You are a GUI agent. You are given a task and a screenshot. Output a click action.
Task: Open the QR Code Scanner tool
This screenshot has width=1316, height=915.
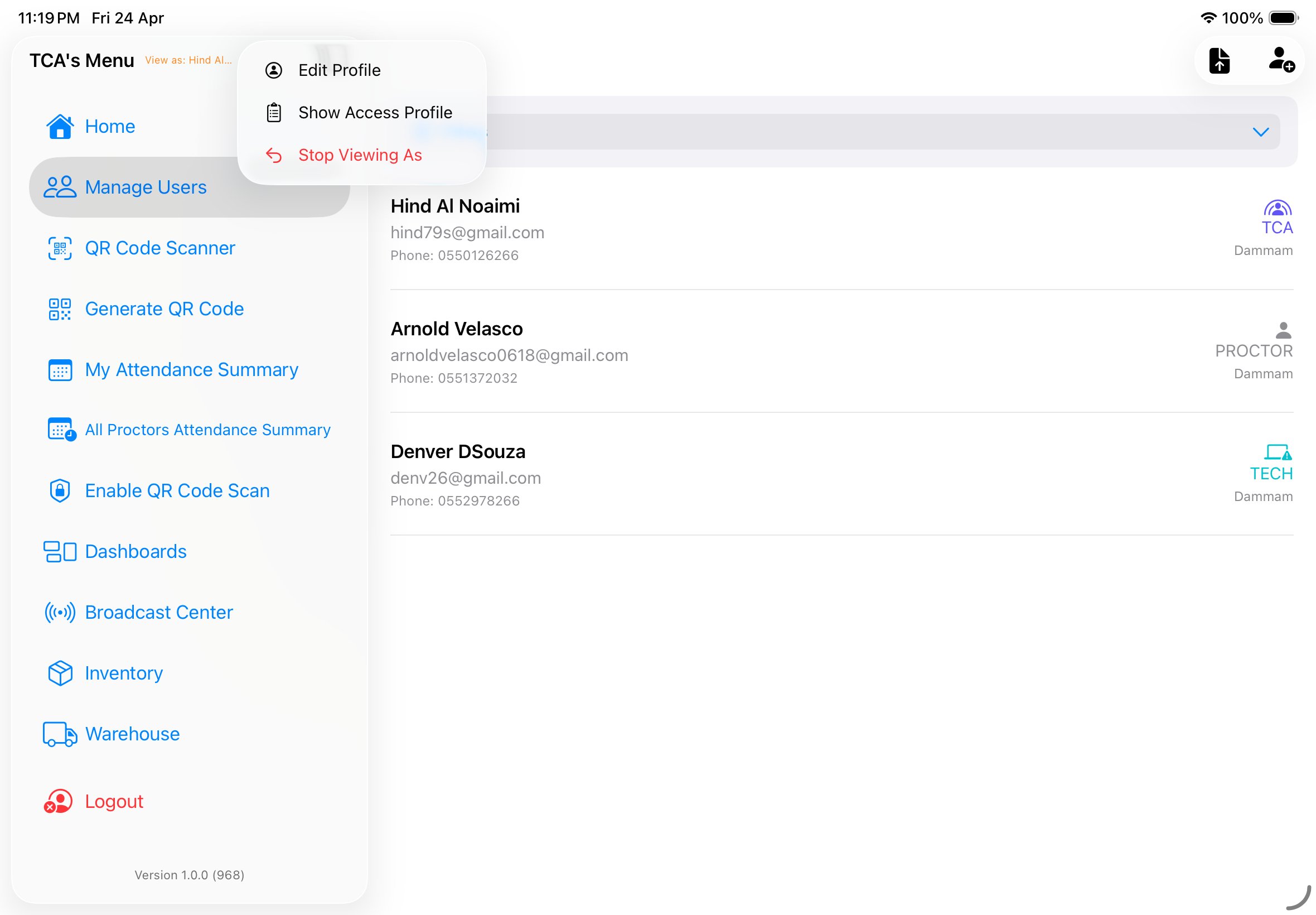(x=60, y=248)
